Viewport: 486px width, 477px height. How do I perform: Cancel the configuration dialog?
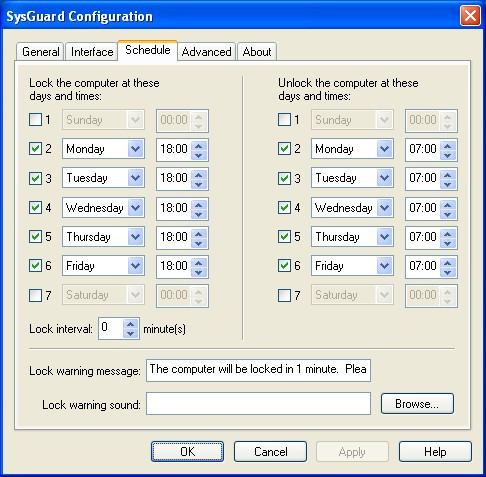(x=270, y=452)
